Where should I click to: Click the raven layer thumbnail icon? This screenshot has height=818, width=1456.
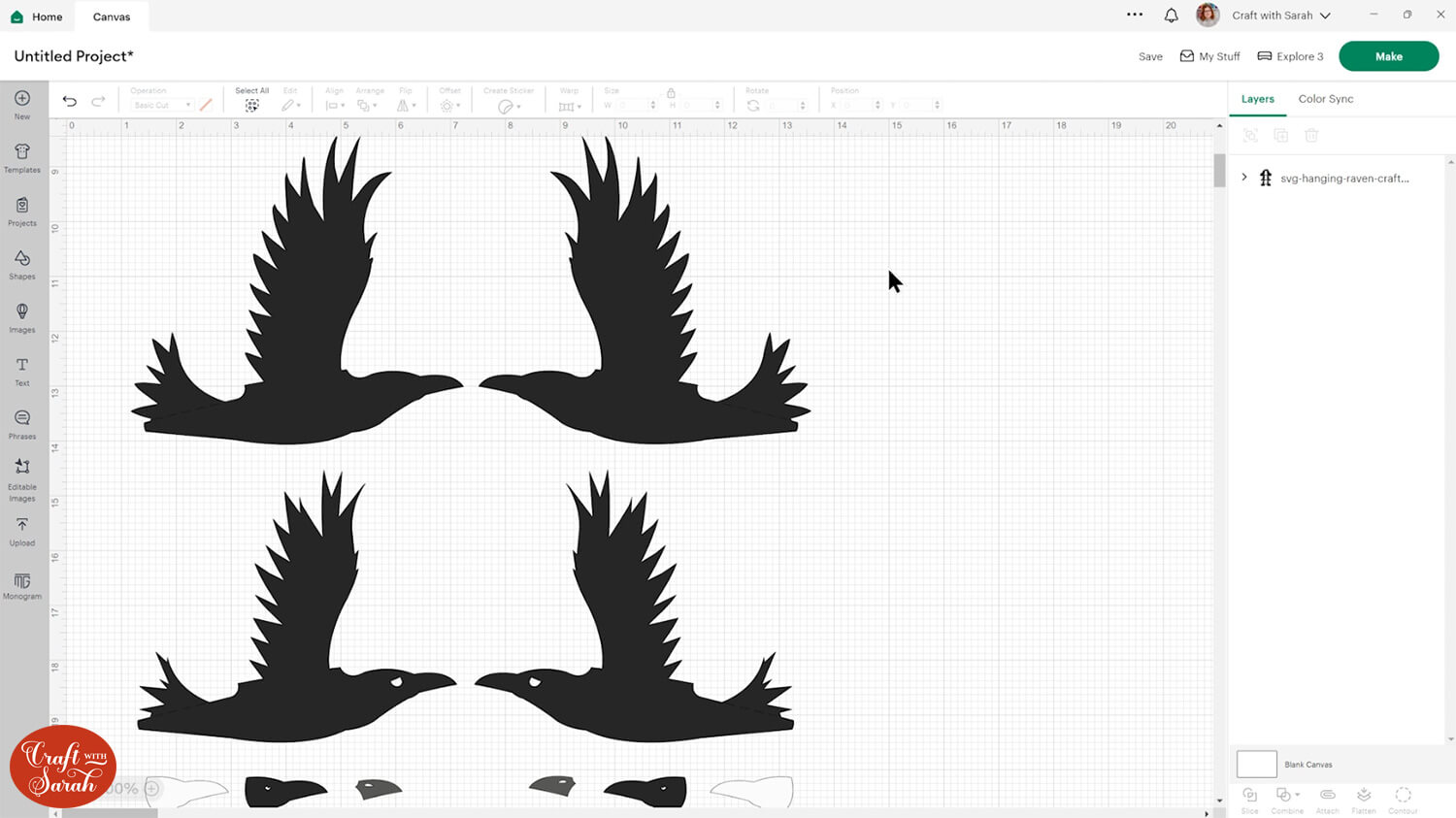tap(1266, 178)
